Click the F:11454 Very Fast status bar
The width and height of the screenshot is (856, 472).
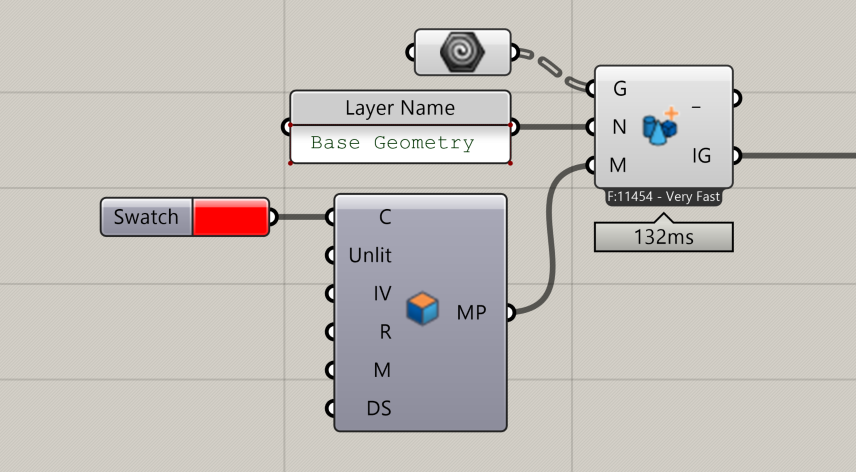(x=663, y=198)
